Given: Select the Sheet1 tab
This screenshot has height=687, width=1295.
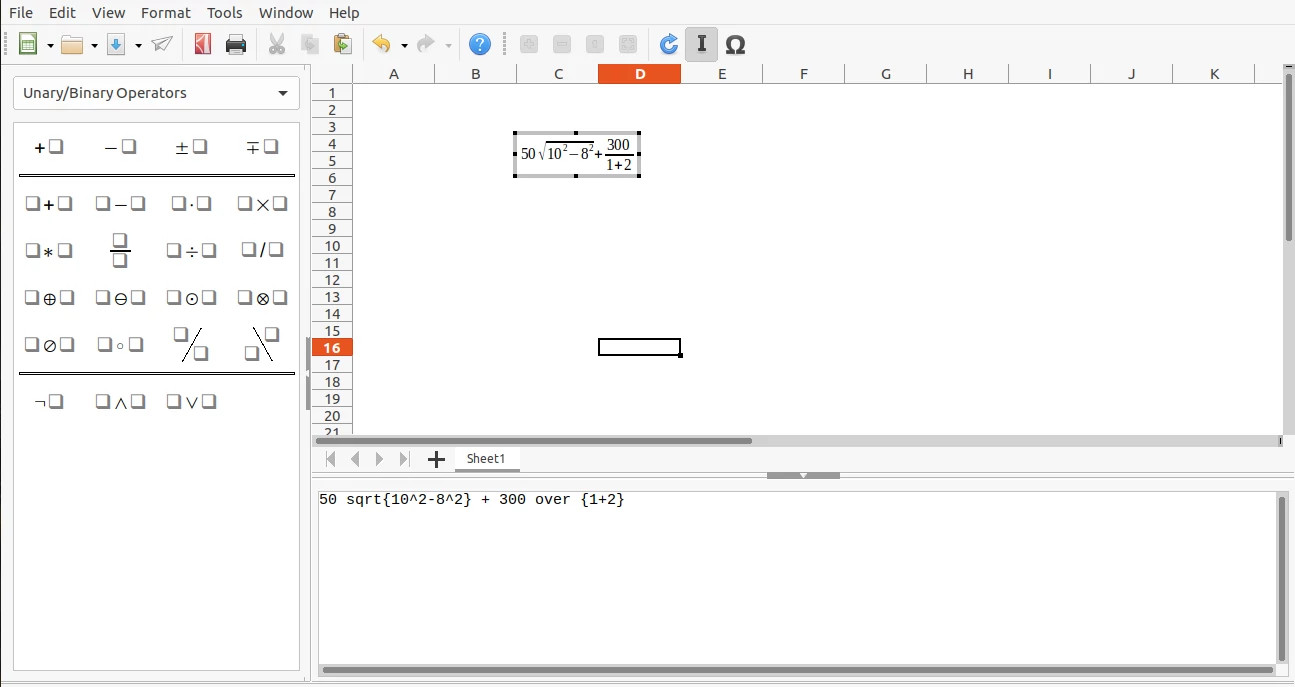Looking at the screenshot, I should (x=486, y=459).
